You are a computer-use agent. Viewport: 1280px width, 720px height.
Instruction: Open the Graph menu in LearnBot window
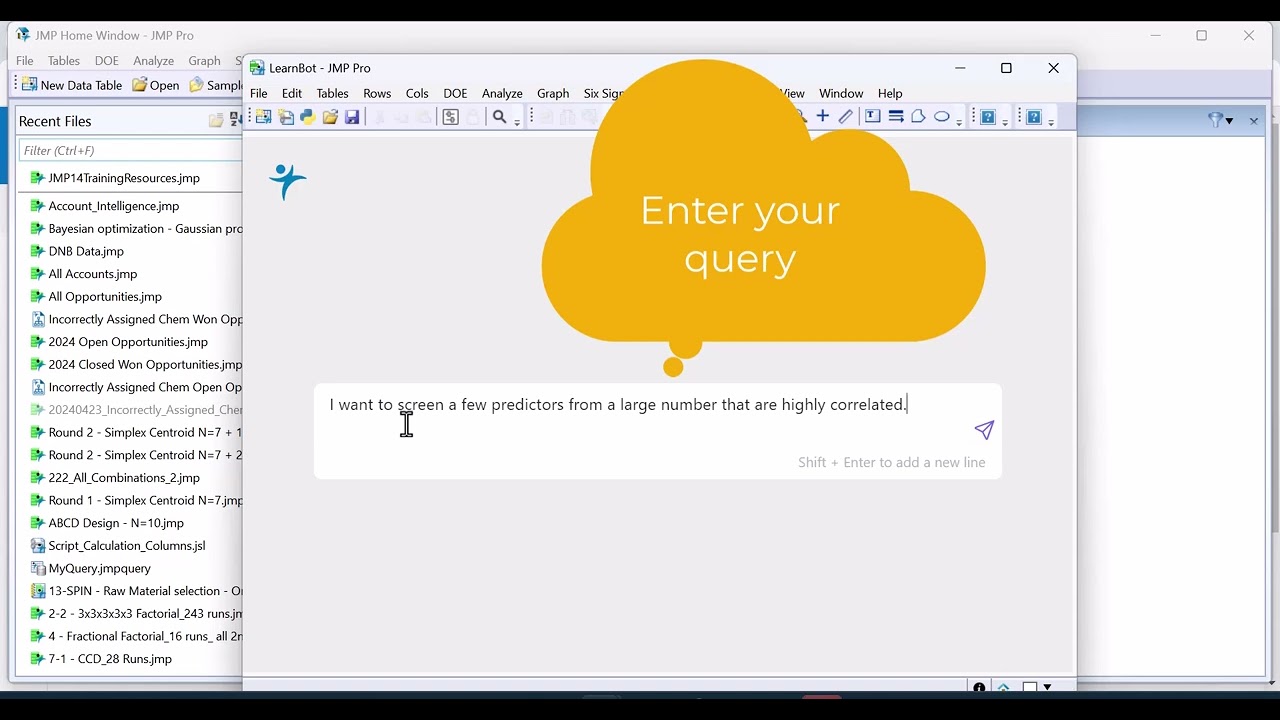553,94
